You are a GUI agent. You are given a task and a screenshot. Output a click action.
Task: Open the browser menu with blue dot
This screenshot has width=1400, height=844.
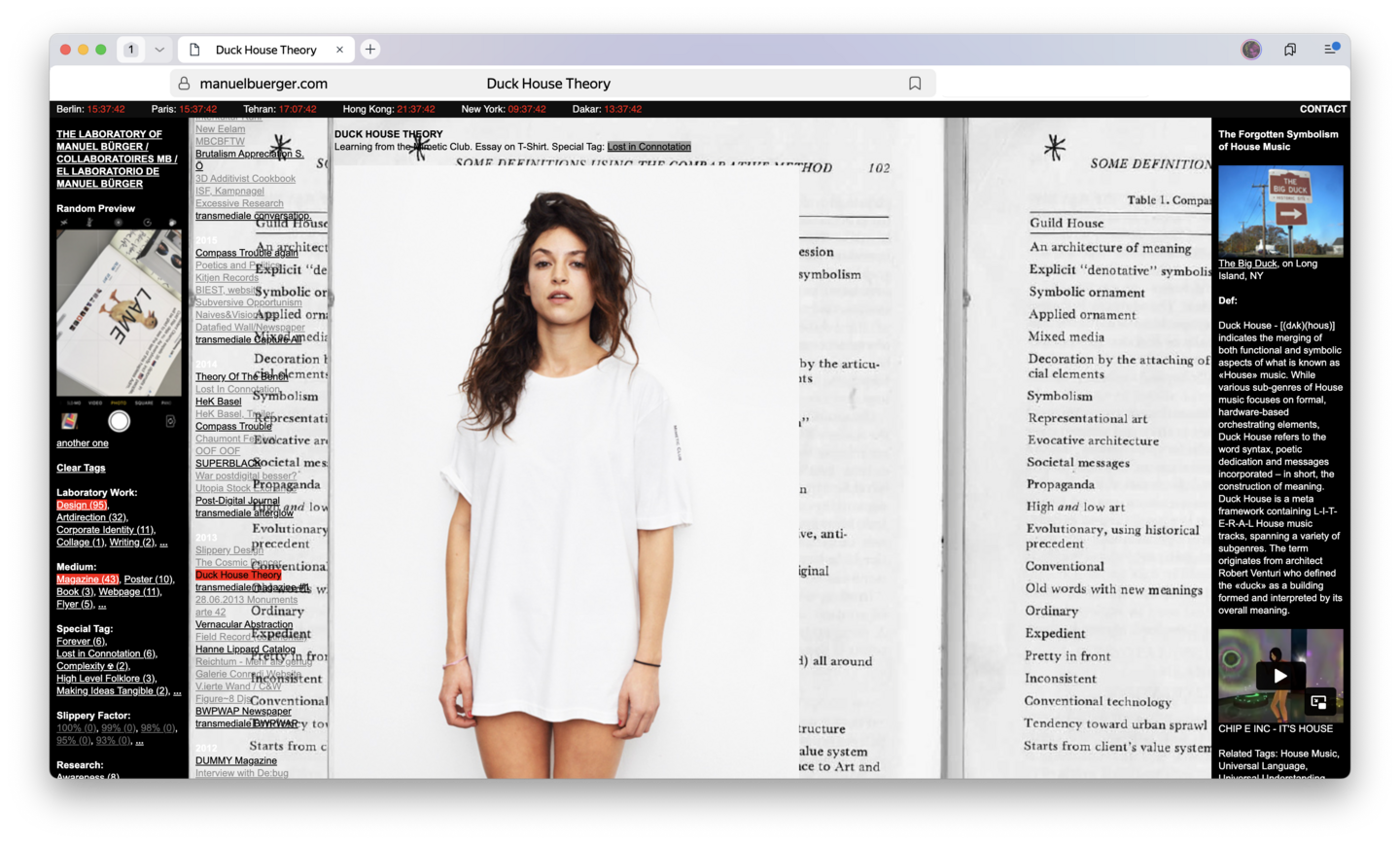(1331, 49)
